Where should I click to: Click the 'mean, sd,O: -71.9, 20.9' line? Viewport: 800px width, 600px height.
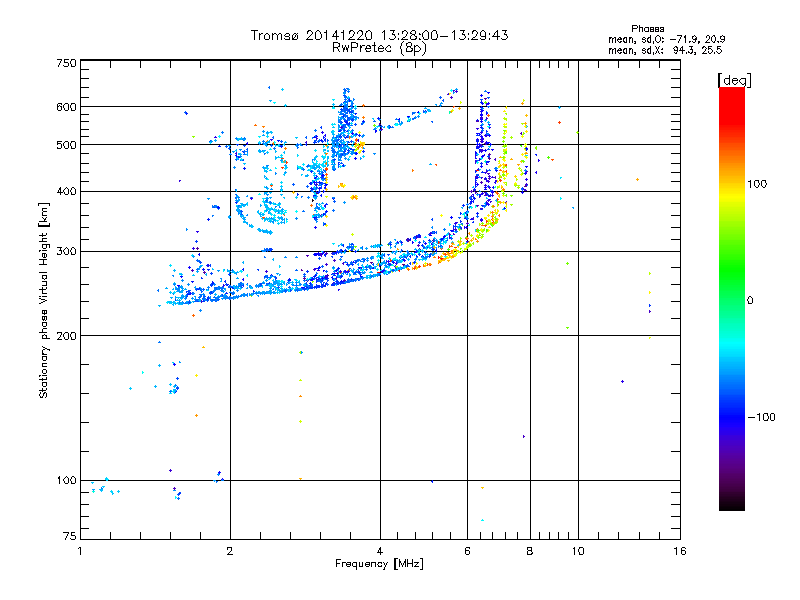tap(666, 39)
